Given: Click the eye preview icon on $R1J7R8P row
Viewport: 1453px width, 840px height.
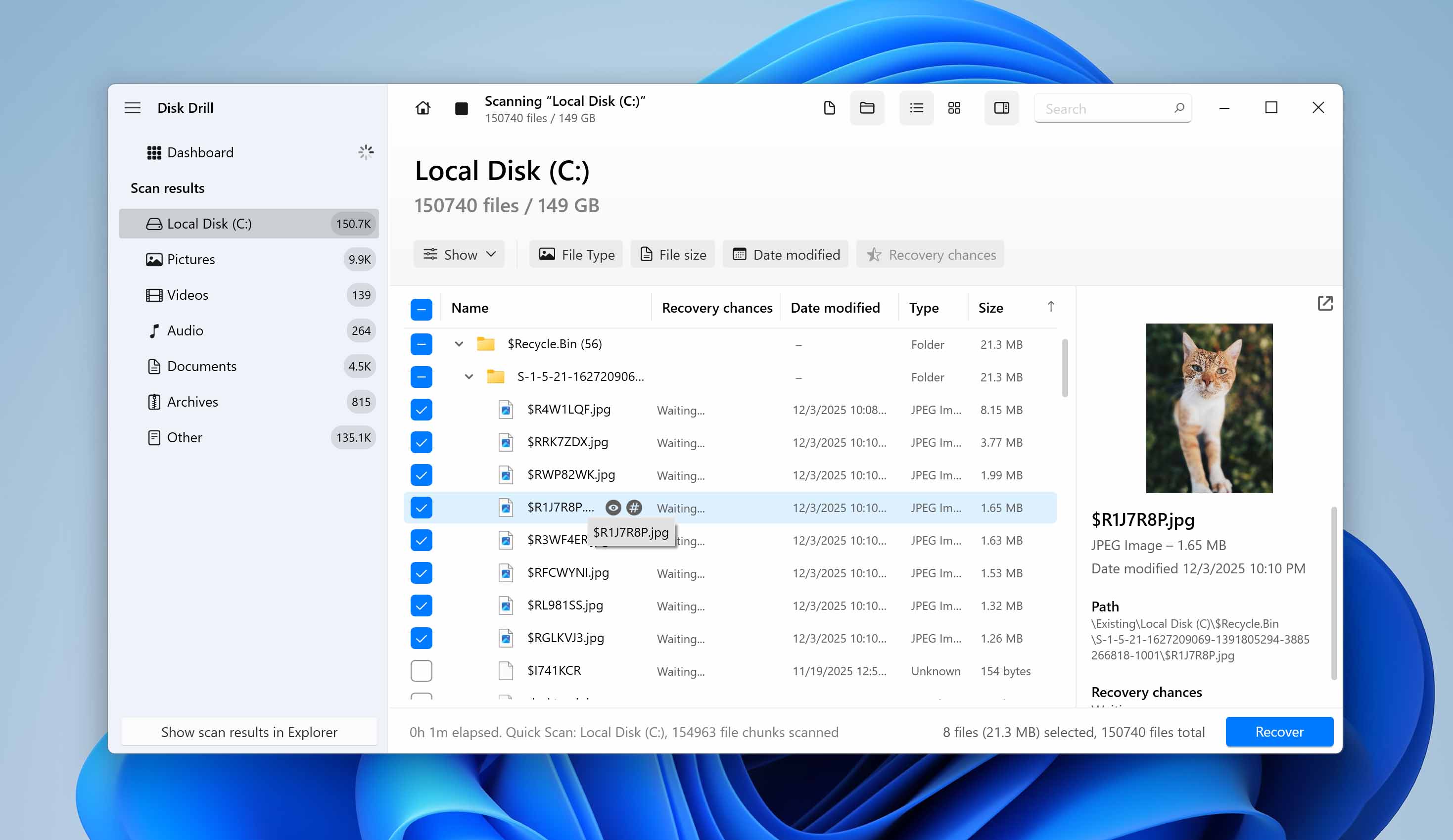Looking at the screenshot, I should (x=613, y=508).
